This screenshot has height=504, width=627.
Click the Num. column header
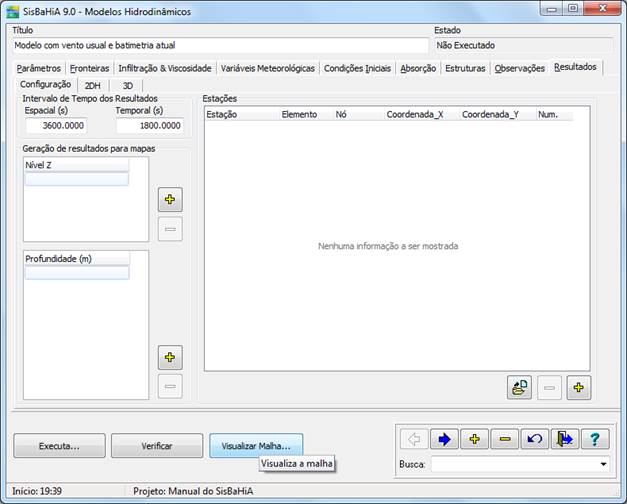554,114
